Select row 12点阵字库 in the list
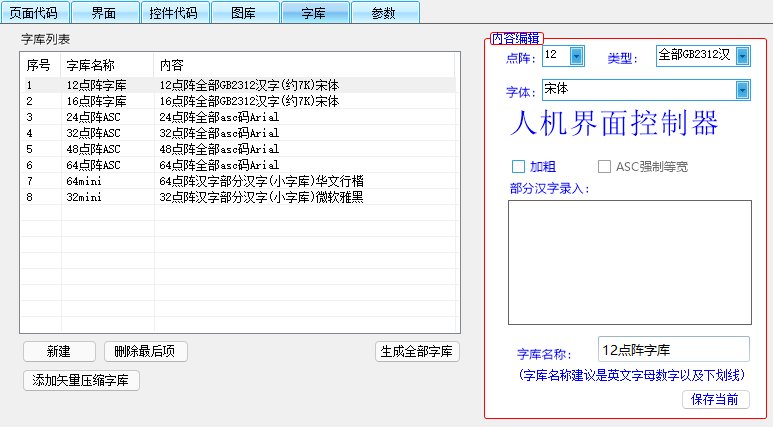 click(x=240, y=85)
